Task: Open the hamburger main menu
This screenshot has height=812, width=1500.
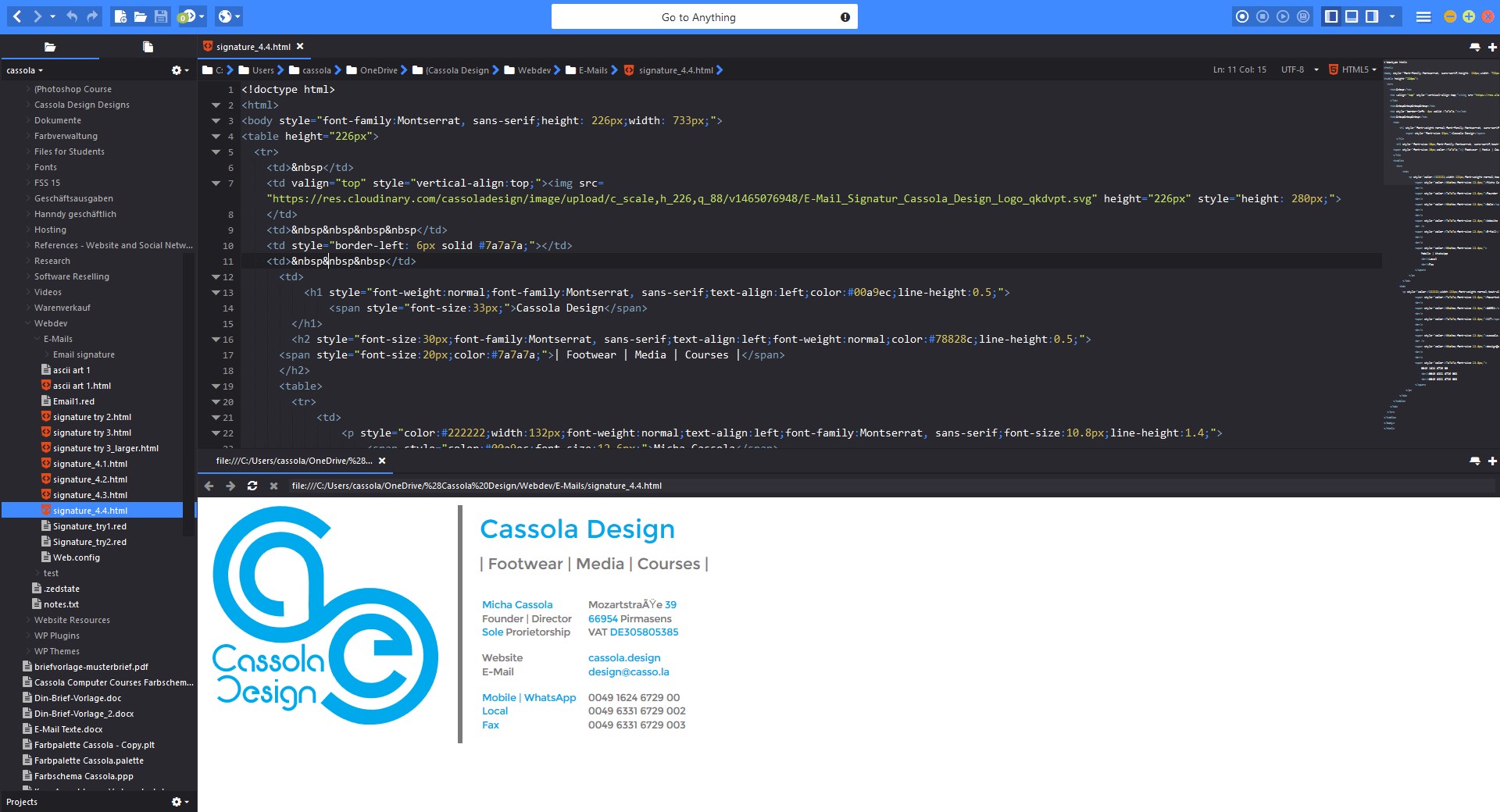Action: click(x=1423, y=16)
